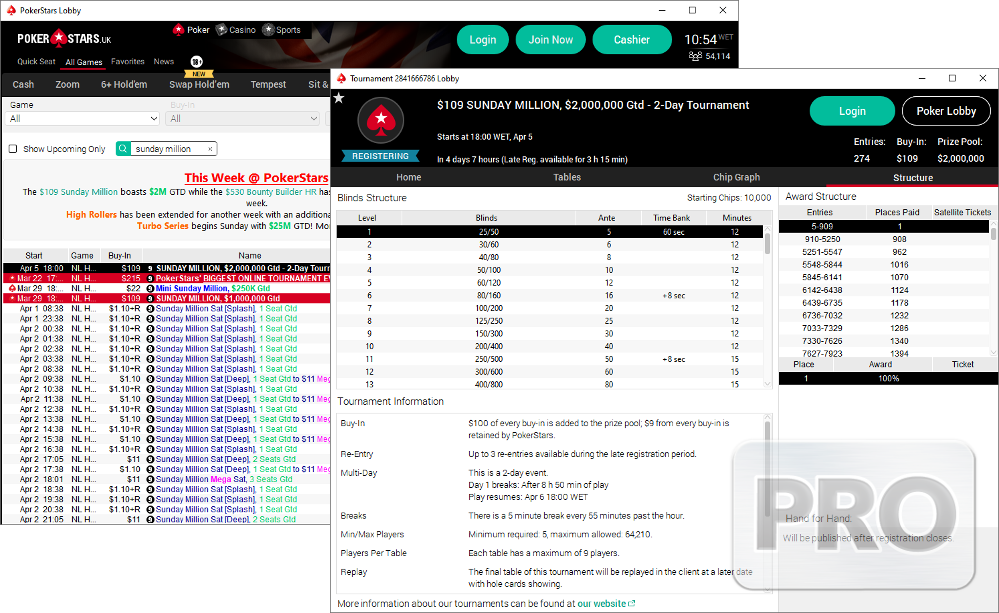
Task: Click the Join Now button
Action: [550, 40]
